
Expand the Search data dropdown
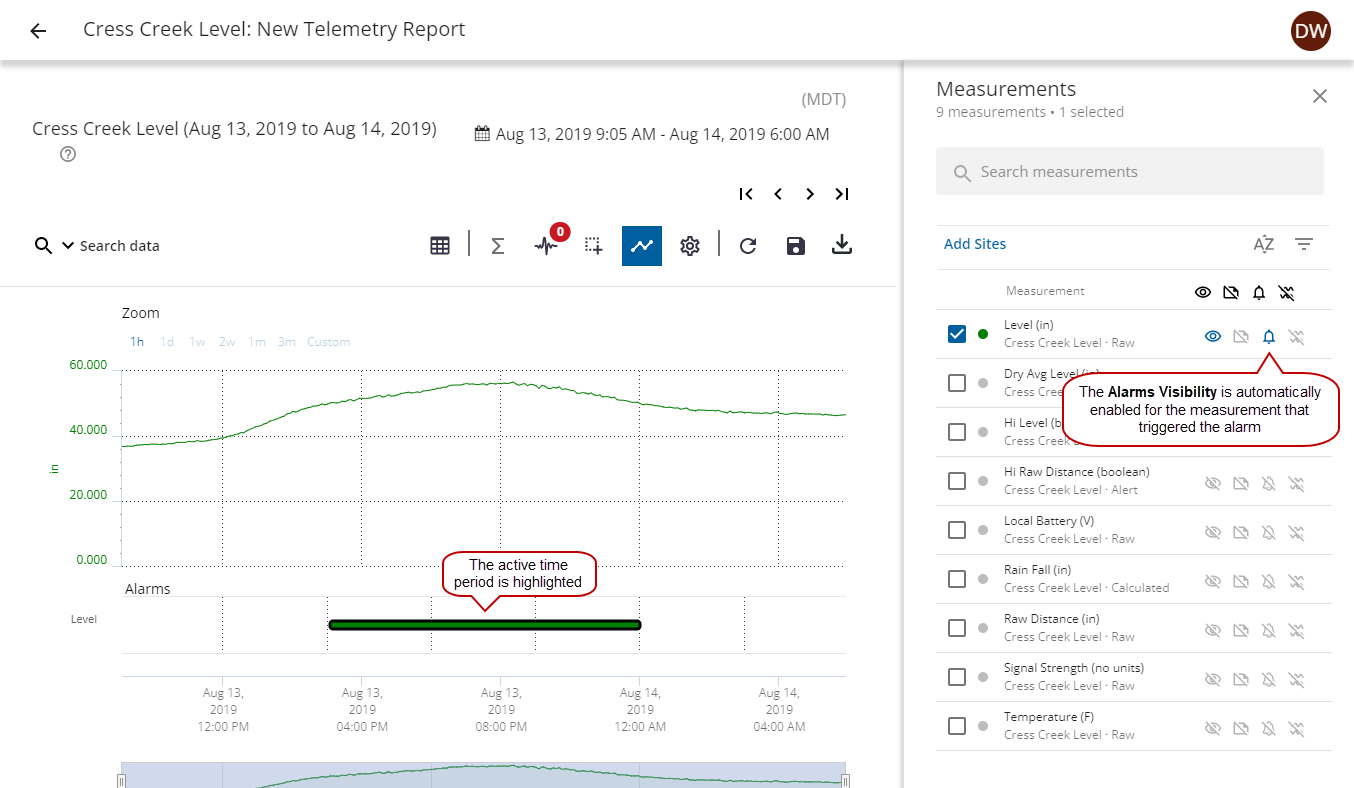tap(69, 246)
